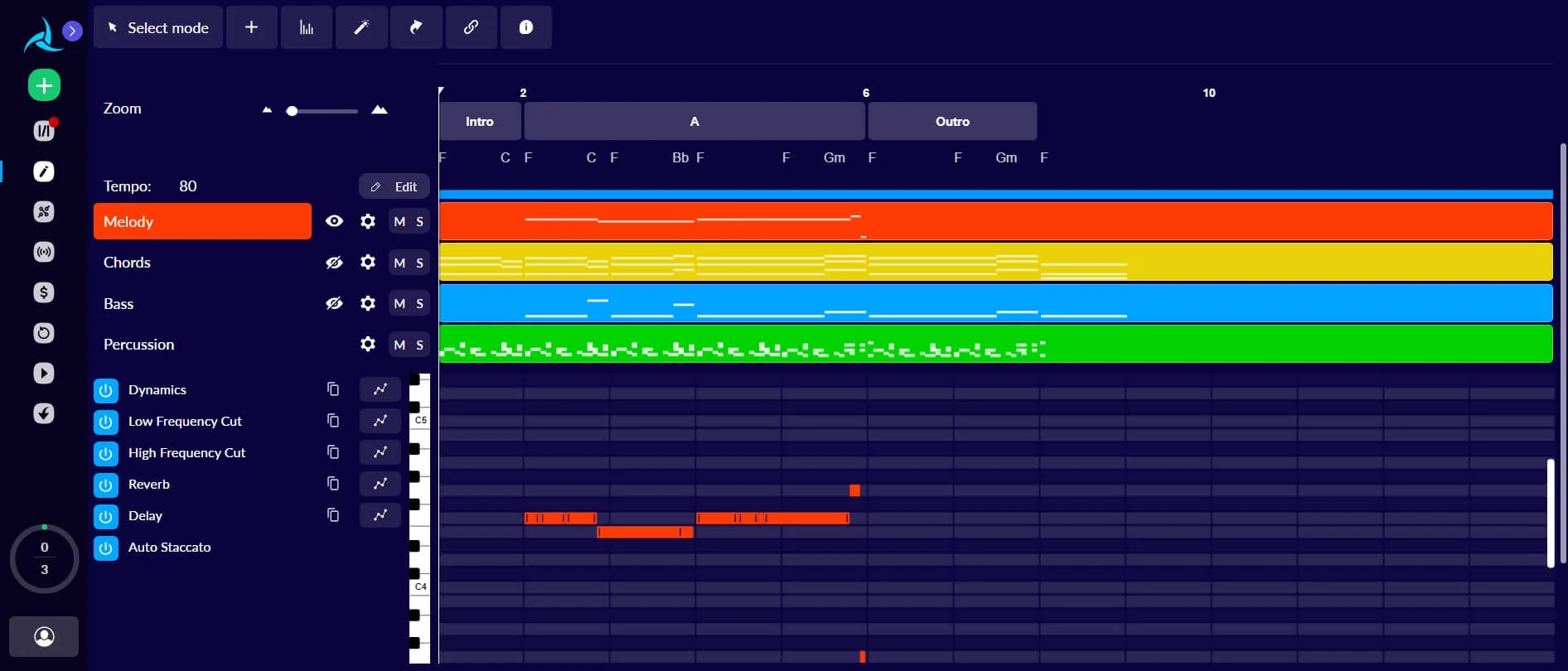Select the Outro section block
1568x671 pixels.
pyautogui.click(x=952, y=122)
